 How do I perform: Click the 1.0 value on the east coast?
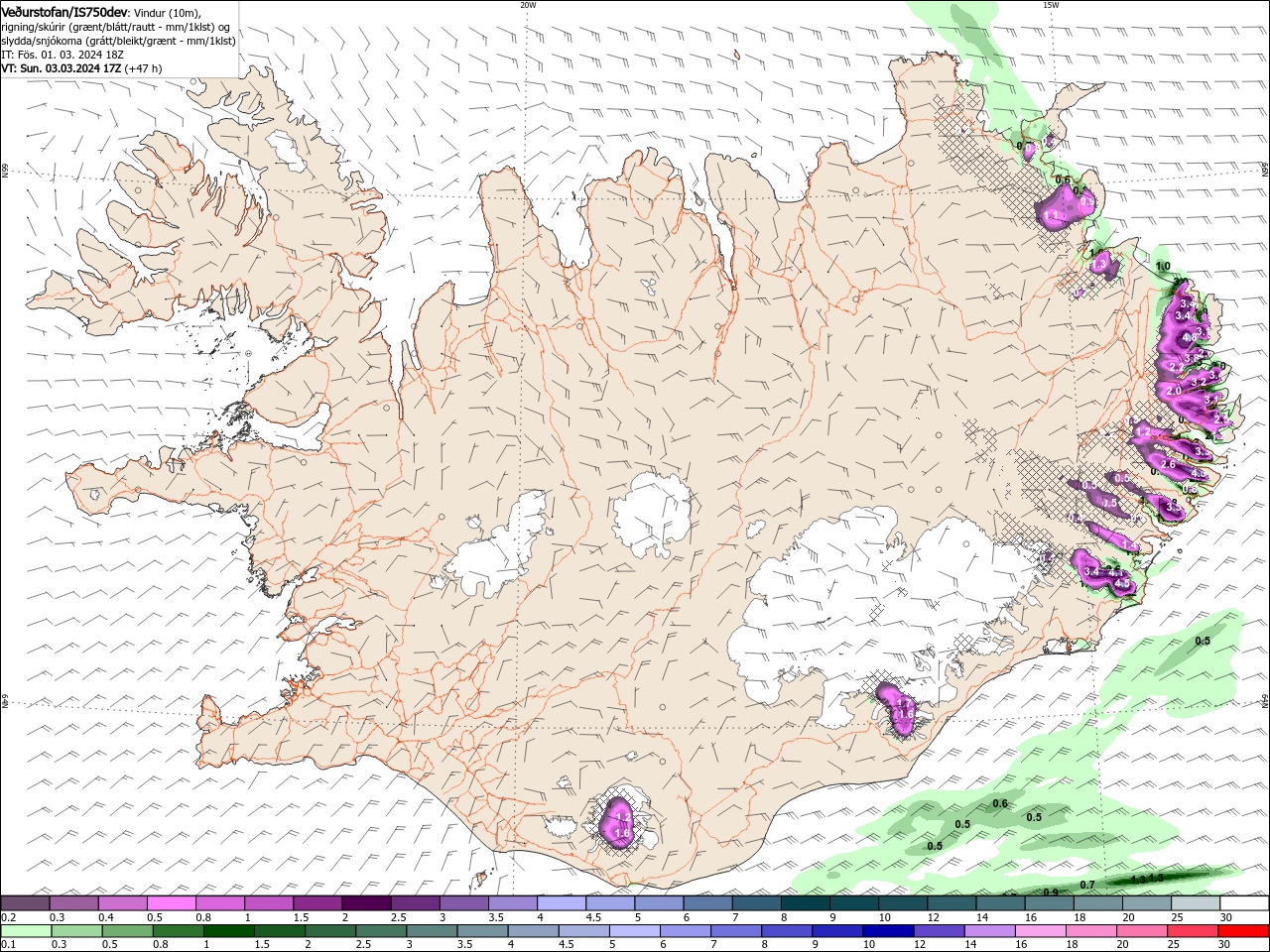coord(1163,266)
